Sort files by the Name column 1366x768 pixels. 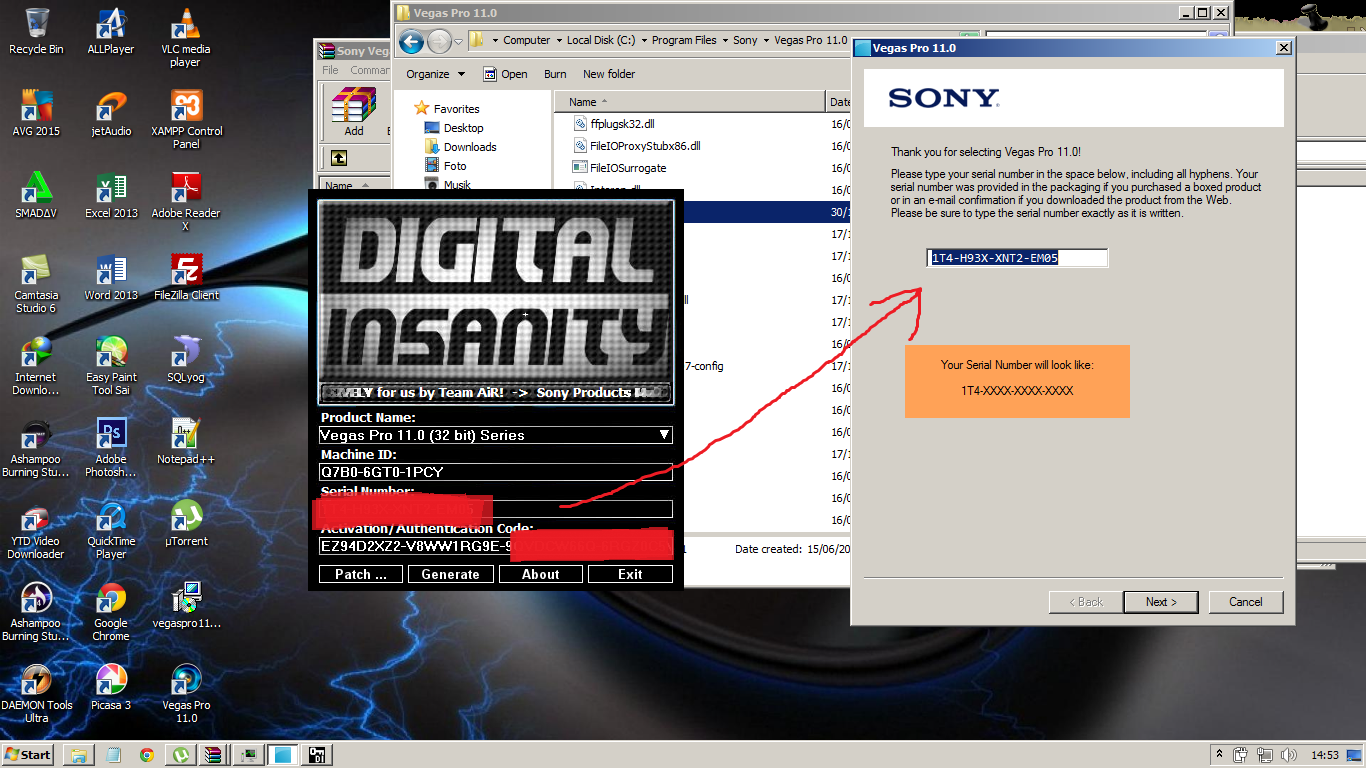pyautogui.click(x=690, y=102)
